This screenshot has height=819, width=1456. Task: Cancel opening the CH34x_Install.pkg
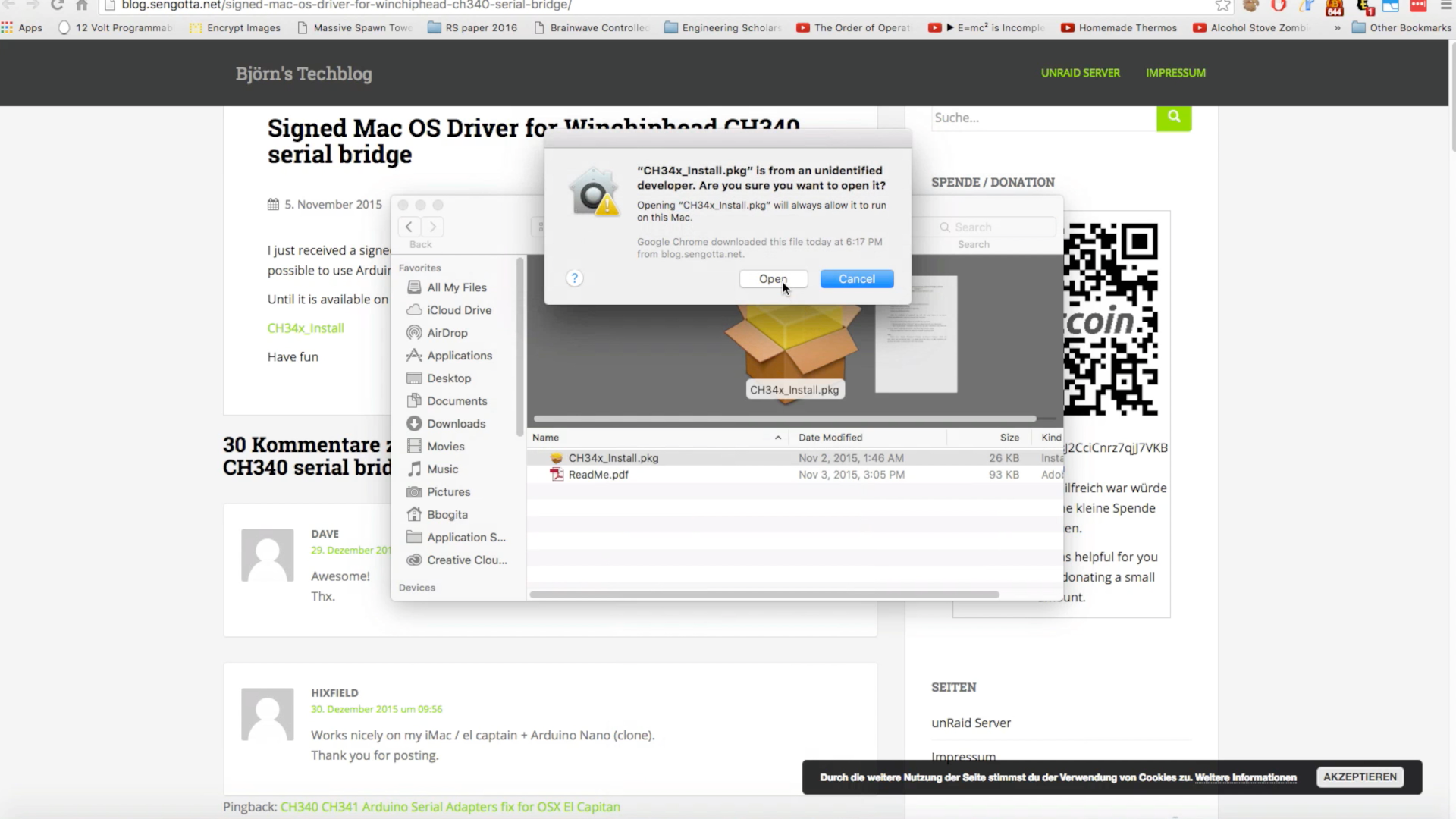pos(856,279)
